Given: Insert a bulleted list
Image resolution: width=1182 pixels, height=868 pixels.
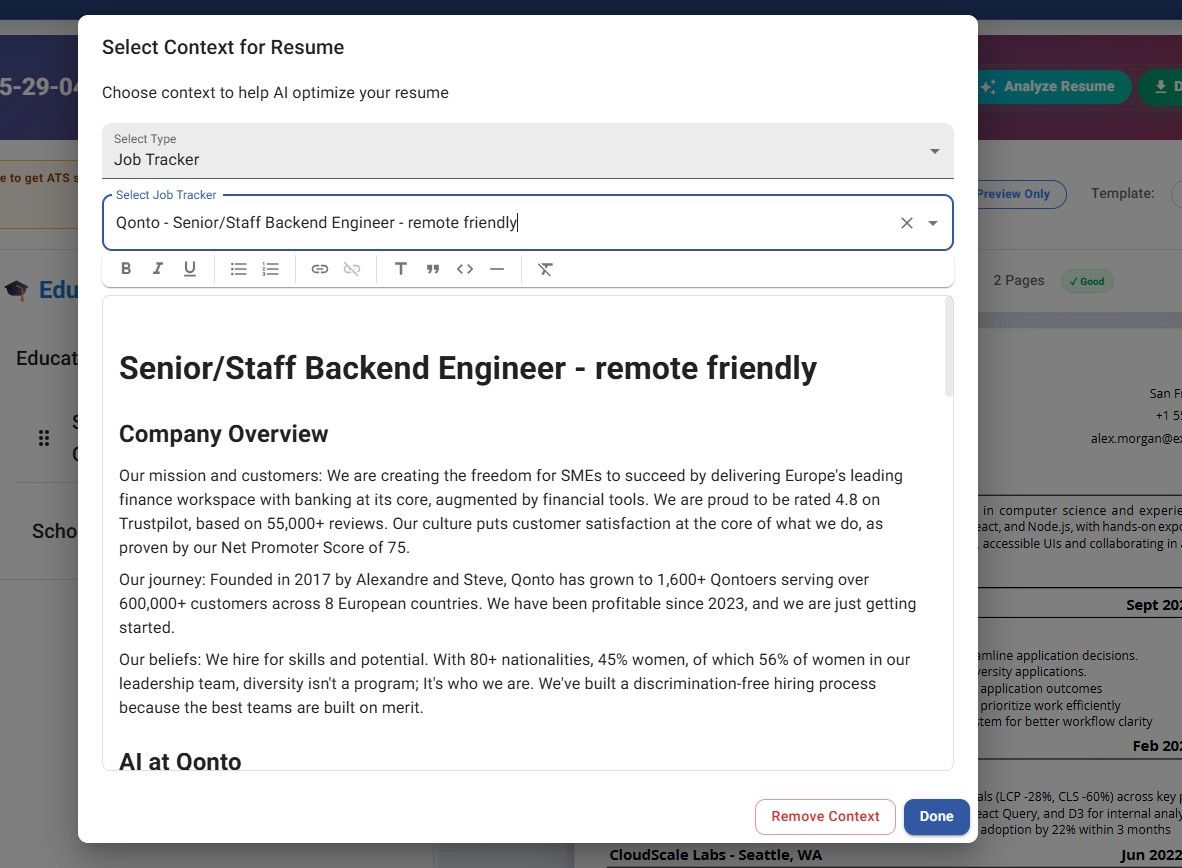Looking at the screenshot, I should click(238, 268).
